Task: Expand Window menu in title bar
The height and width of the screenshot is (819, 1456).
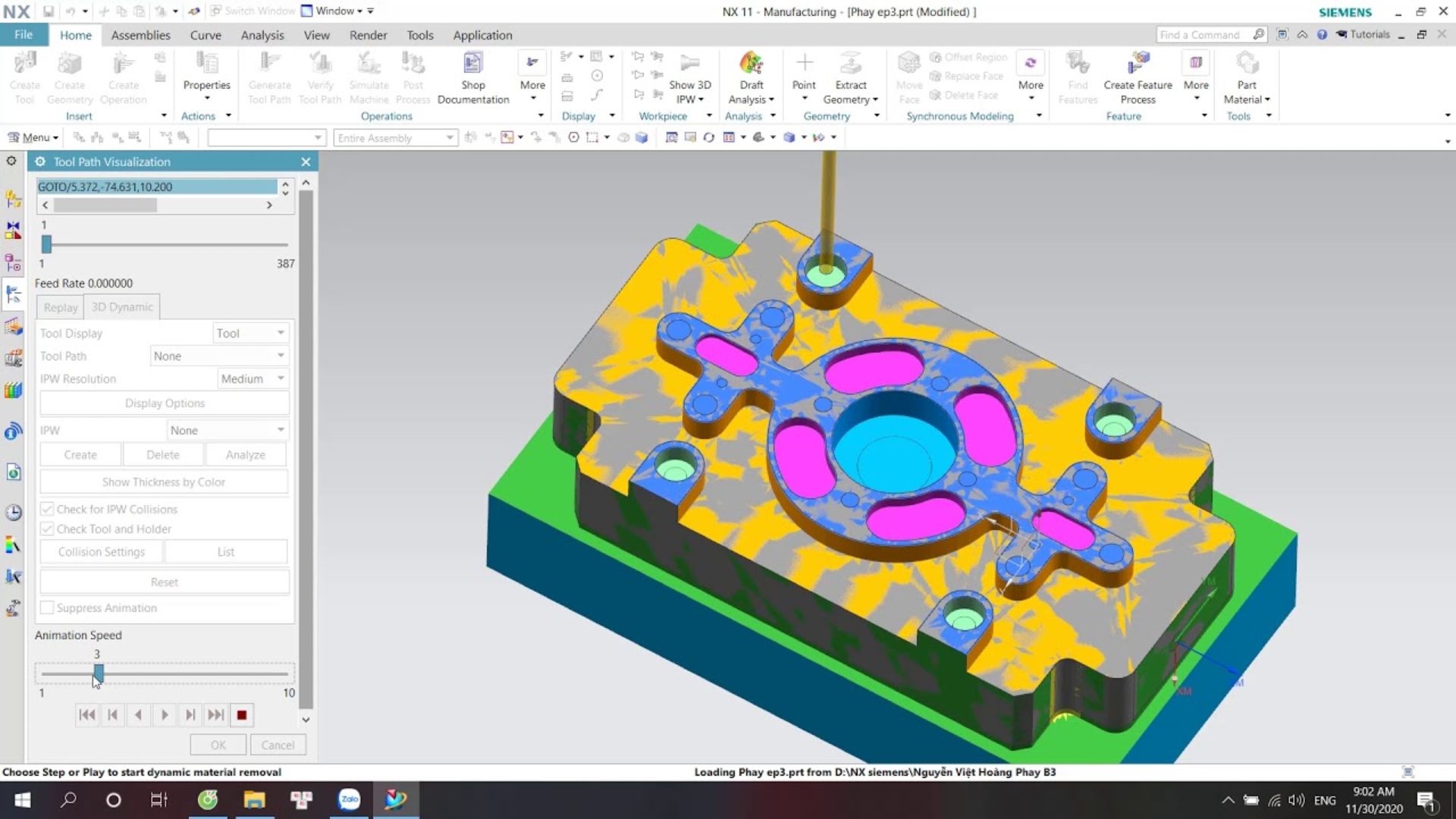Action: pos(333,11)
